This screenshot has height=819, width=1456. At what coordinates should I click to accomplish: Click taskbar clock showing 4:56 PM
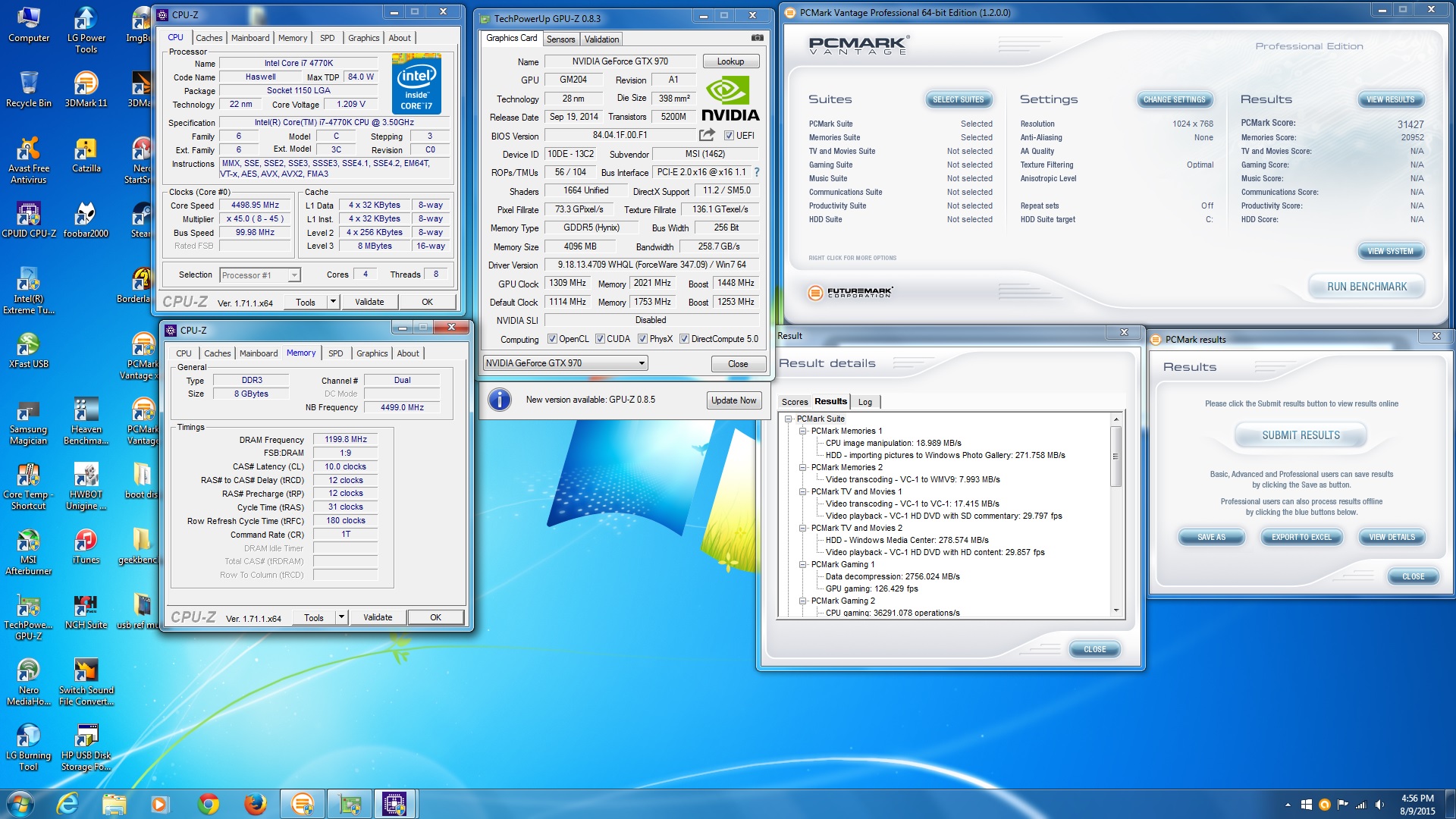1417,804
